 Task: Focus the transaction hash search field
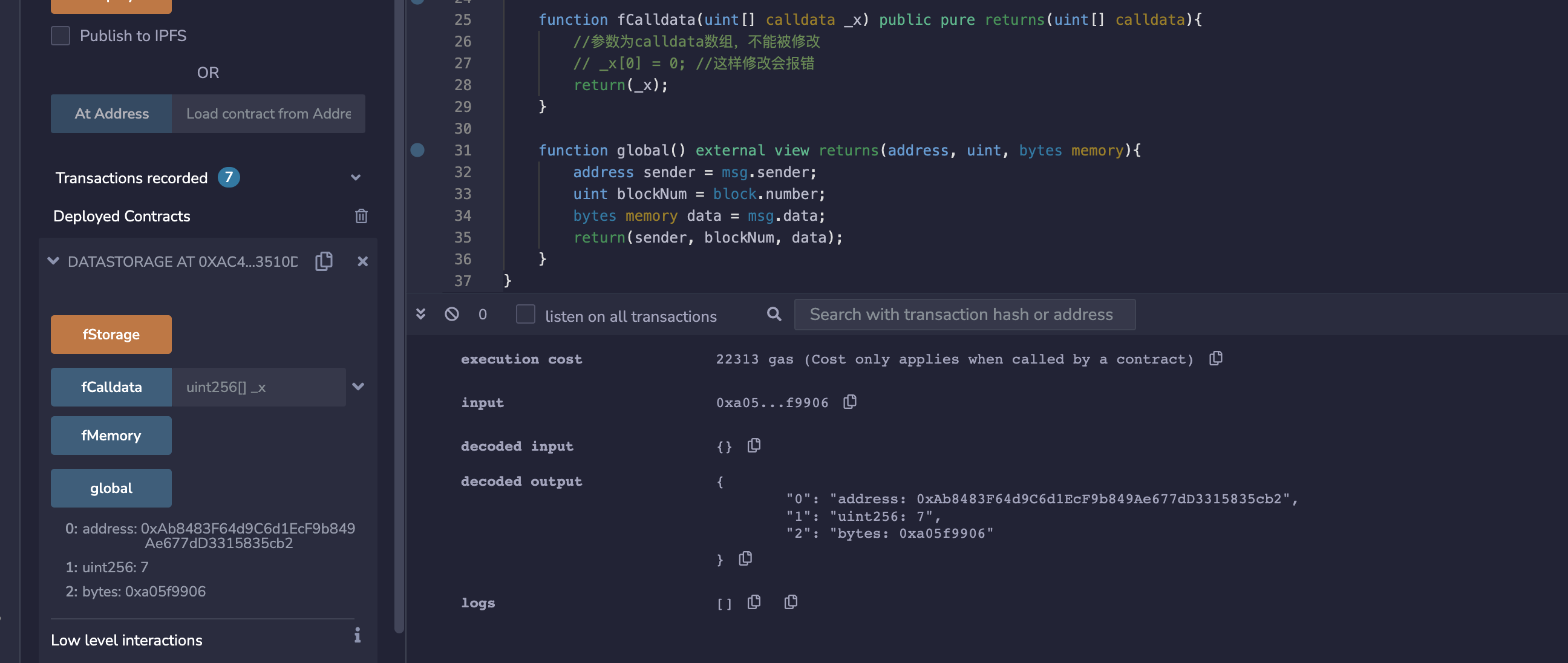coord(964,315)
